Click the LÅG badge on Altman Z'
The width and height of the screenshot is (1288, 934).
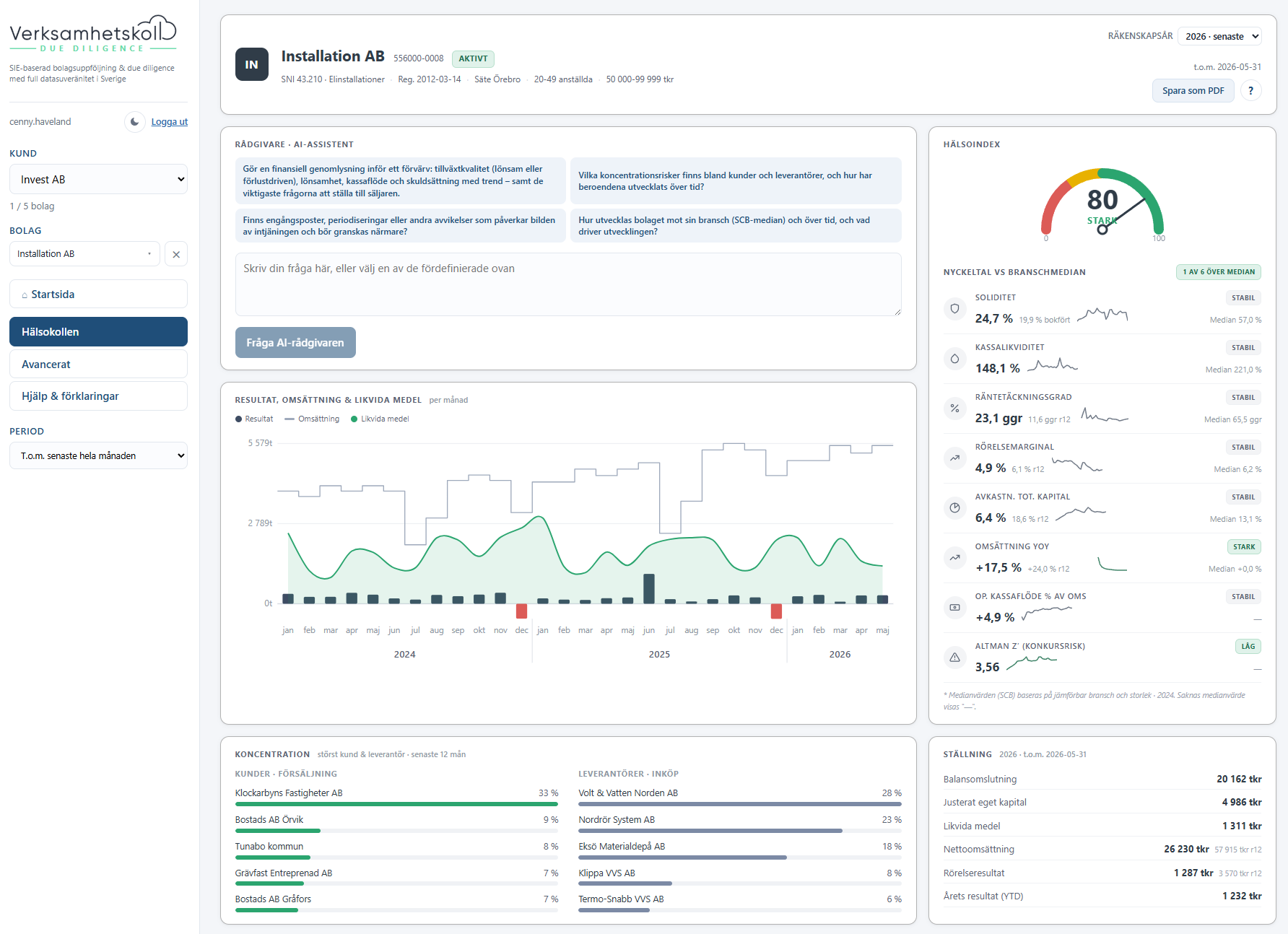1248,646
